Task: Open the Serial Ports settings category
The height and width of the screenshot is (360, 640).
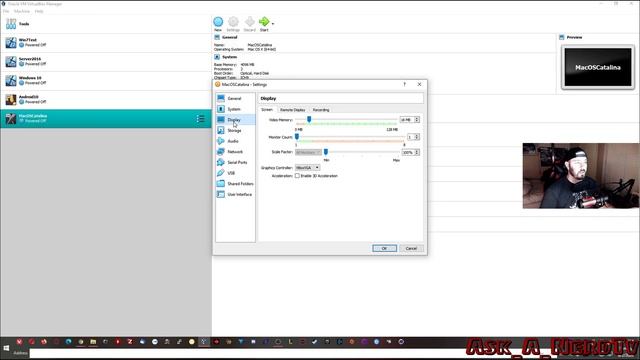Action: pos(235,162)
